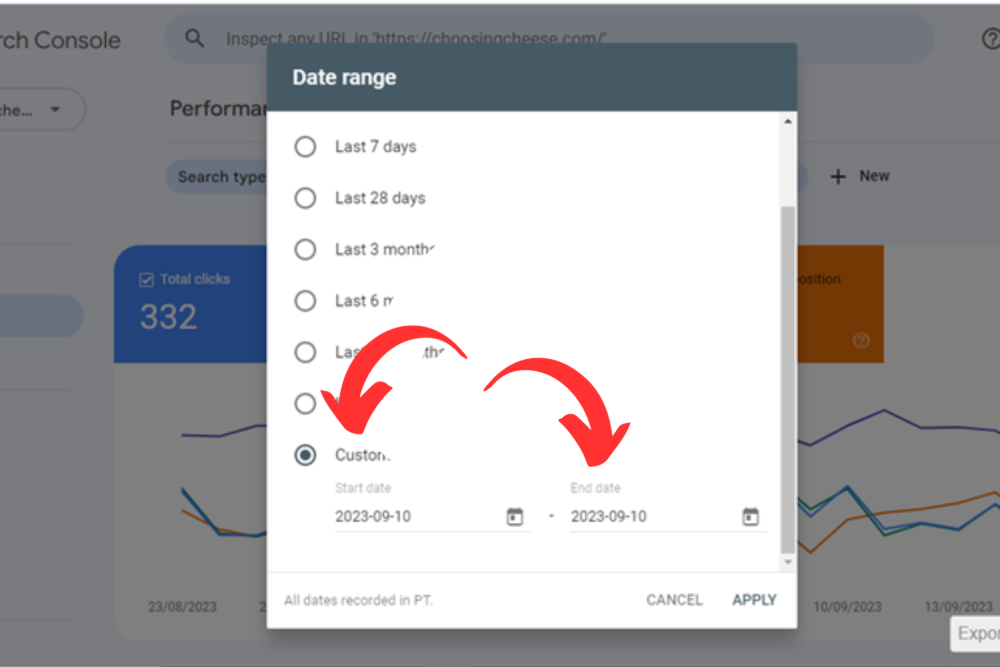Open the Start date calendar picker
Image resolution: width=1000 pixels, height=667 pixels.
515,517
